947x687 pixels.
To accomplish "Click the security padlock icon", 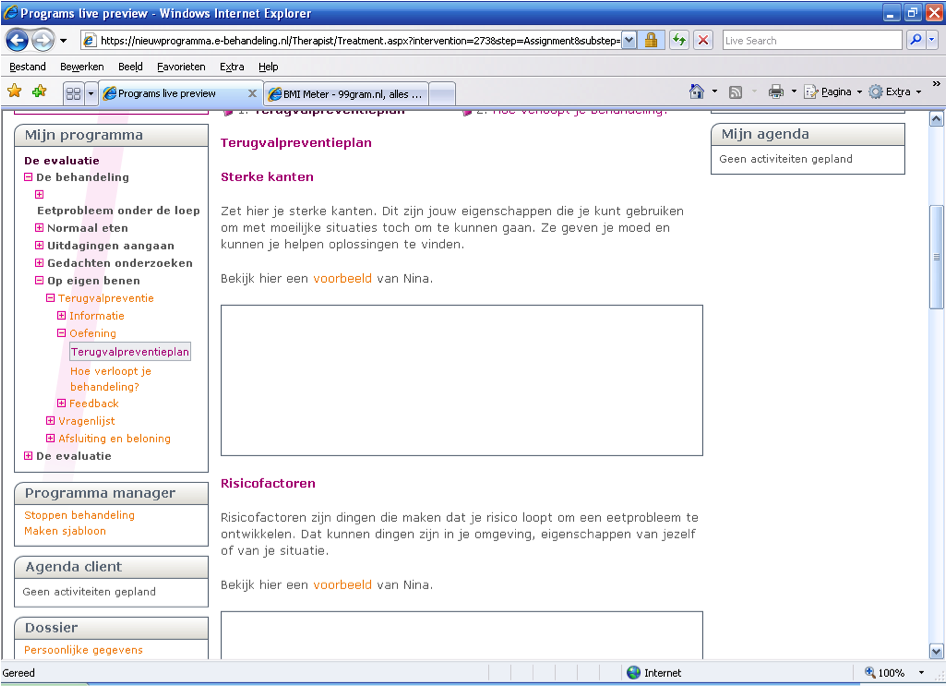I will pyautogui.click(x=651, y=40).
